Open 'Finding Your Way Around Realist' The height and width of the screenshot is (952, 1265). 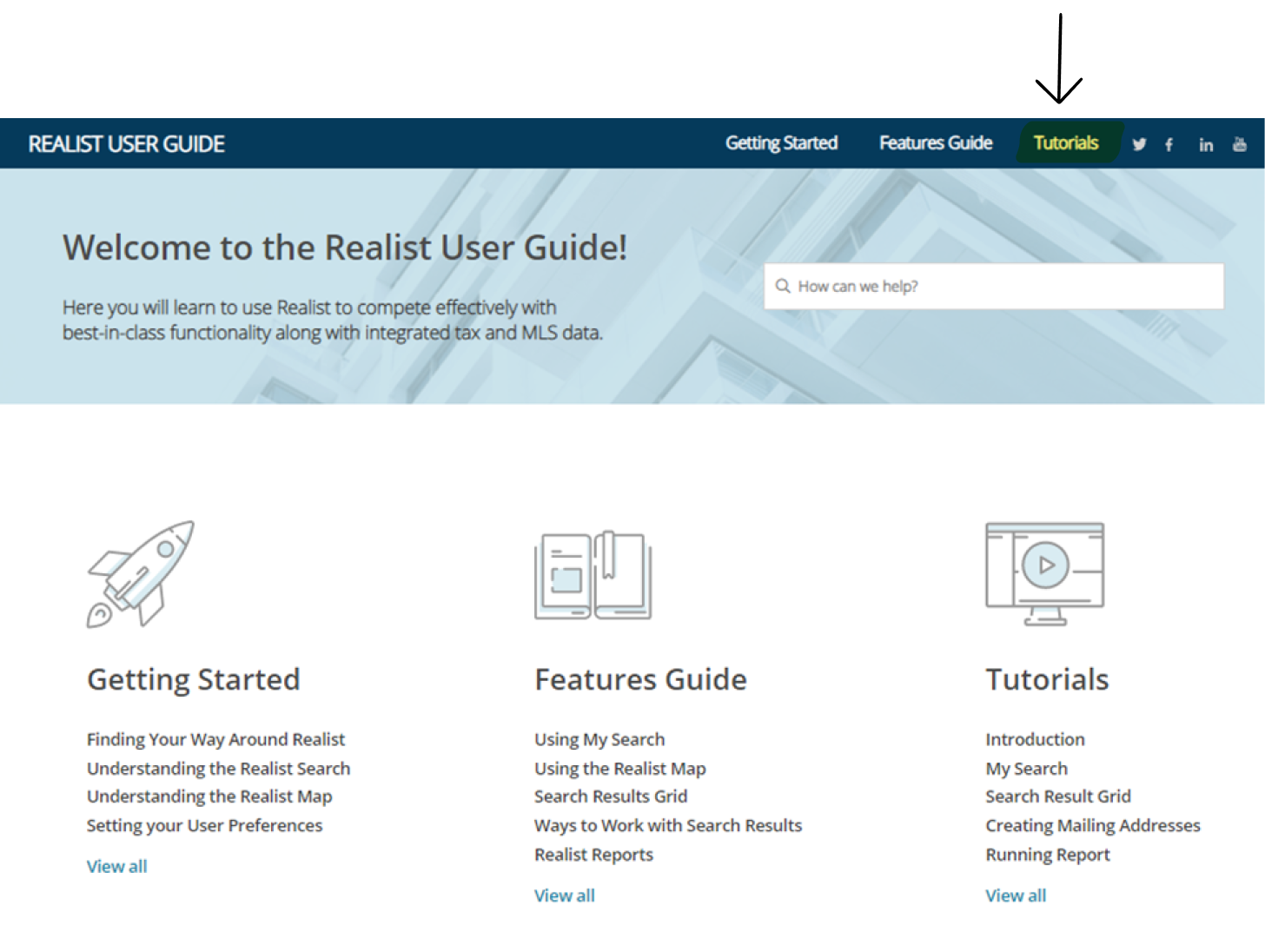[x=215, y=739]
